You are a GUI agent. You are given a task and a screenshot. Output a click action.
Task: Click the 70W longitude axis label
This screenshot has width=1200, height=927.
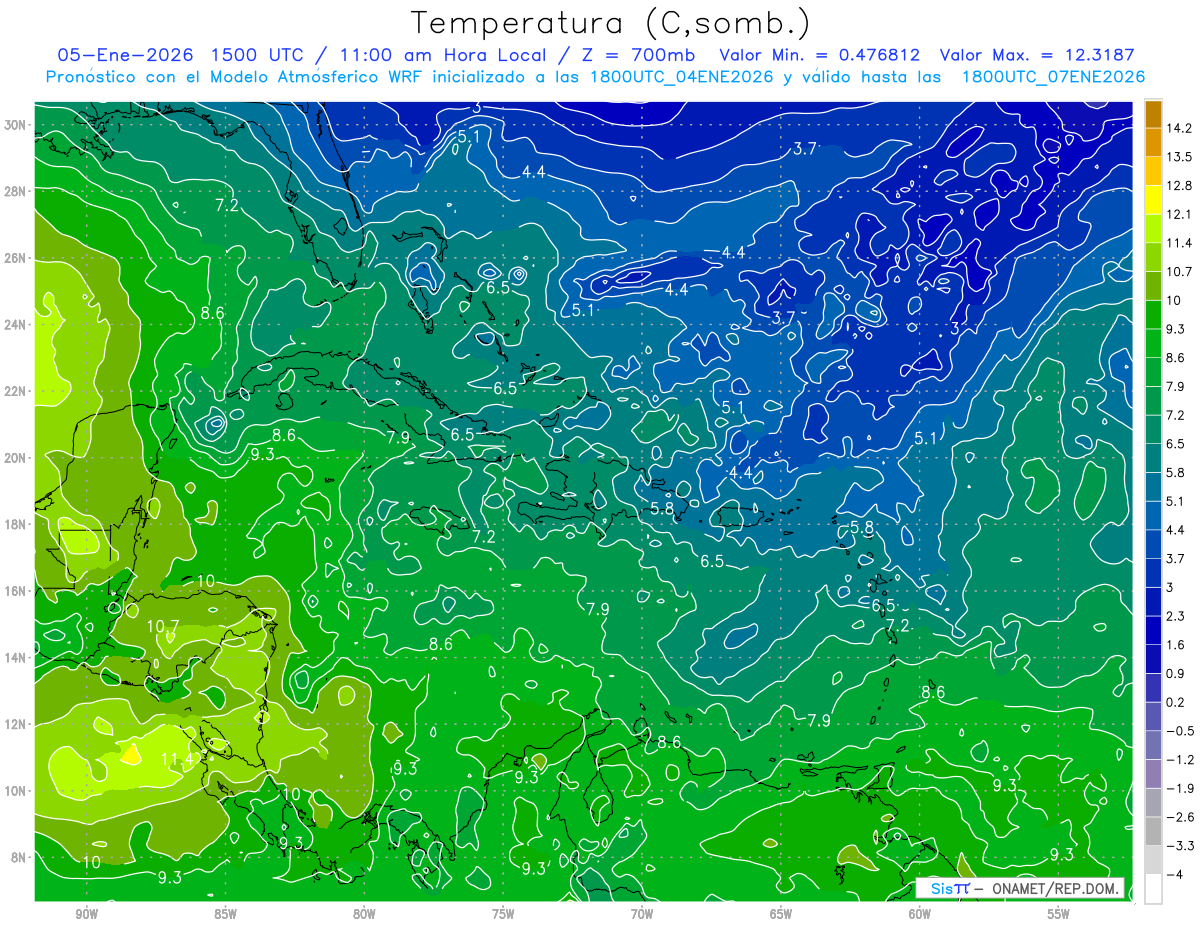(642, 914)
